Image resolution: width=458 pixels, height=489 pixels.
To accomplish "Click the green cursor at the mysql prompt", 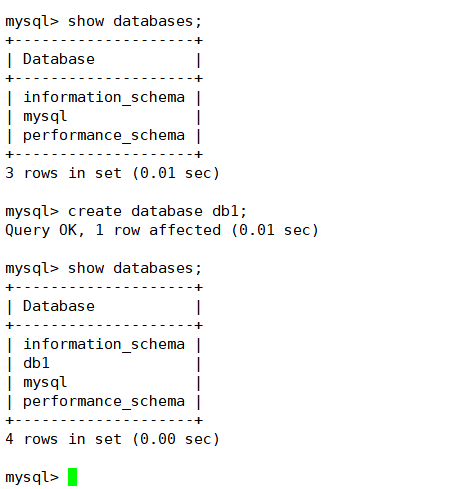I will click(x=72, y=477).
